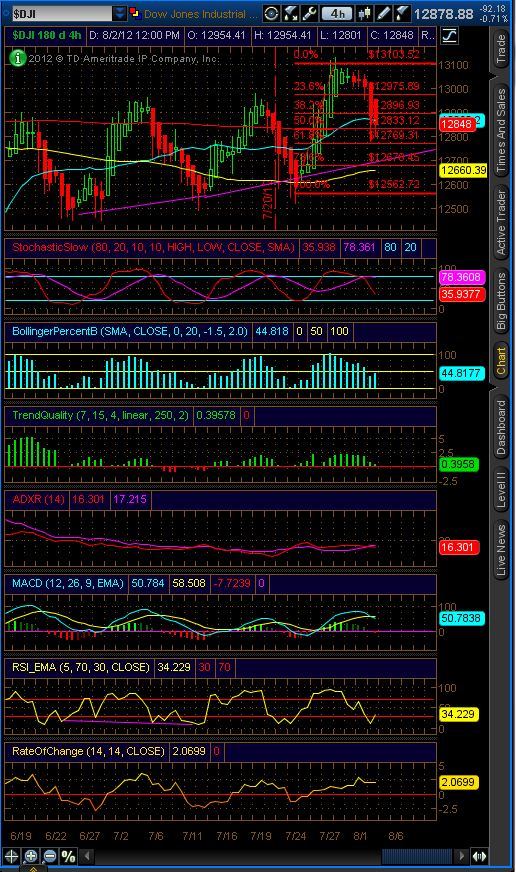
Task: Open the Dashboard side tab
Action: (501, 427)
